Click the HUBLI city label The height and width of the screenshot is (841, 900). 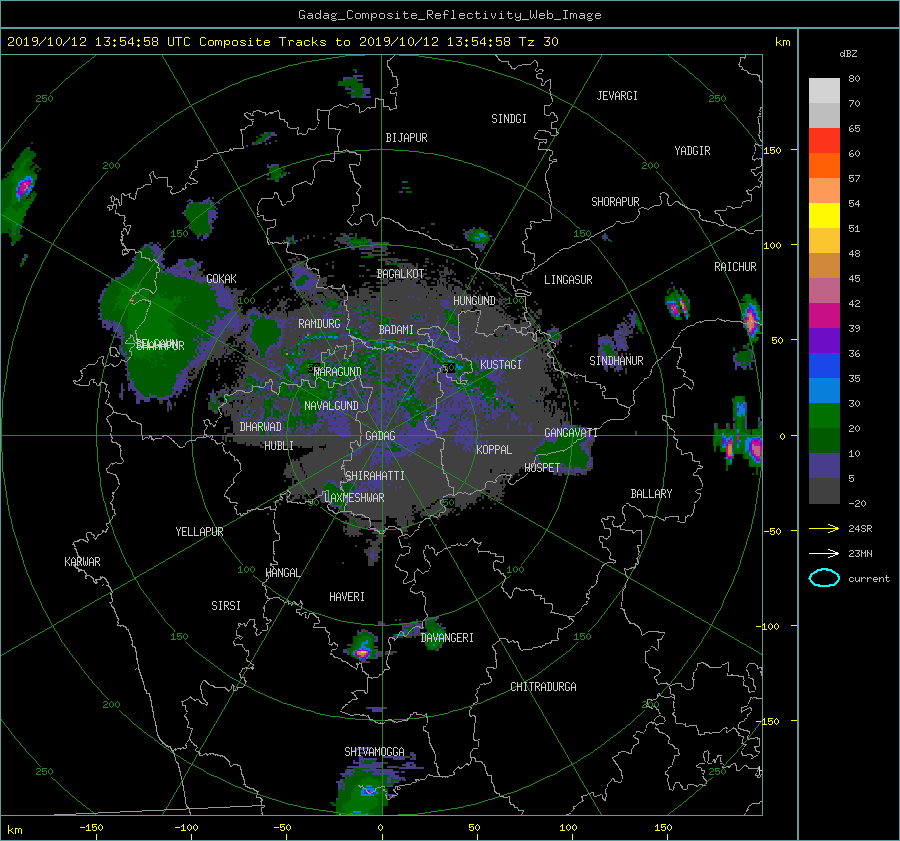(279, 446)
